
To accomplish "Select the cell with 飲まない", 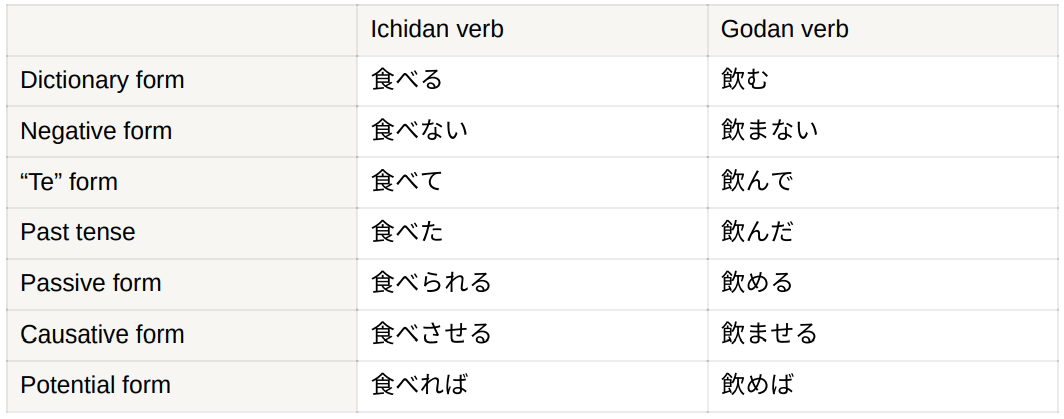I will [x=883, y=132].
